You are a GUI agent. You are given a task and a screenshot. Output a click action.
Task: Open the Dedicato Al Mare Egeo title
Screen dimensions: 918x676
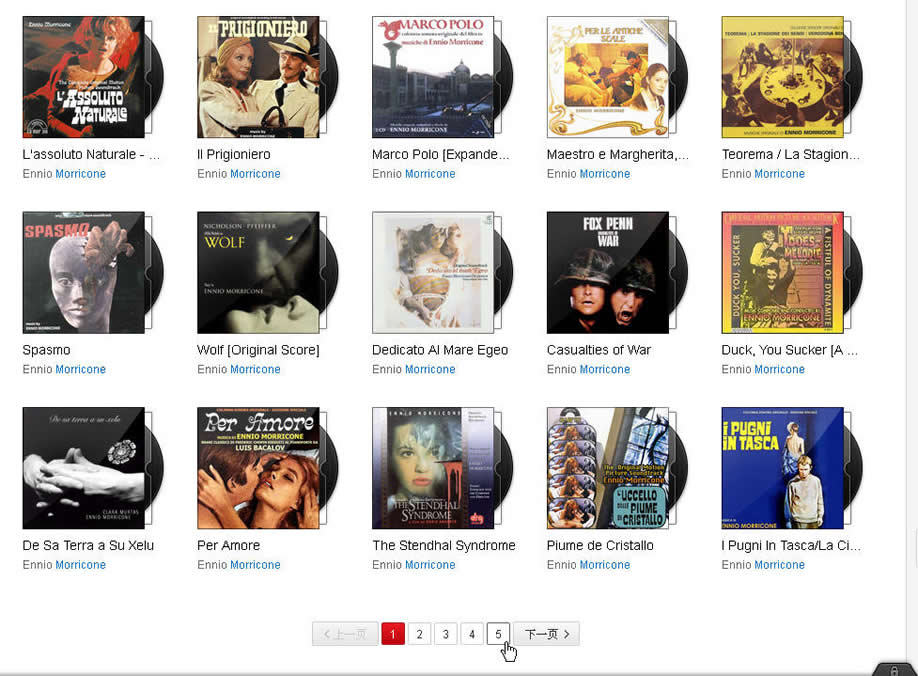coord(440,350)
